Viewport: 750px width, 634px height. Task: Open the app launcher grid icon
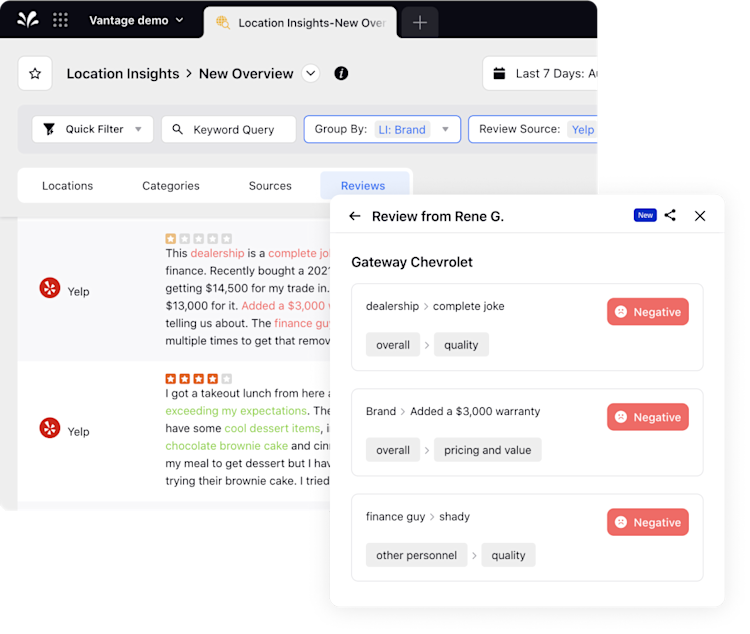[x=60, y=20]
